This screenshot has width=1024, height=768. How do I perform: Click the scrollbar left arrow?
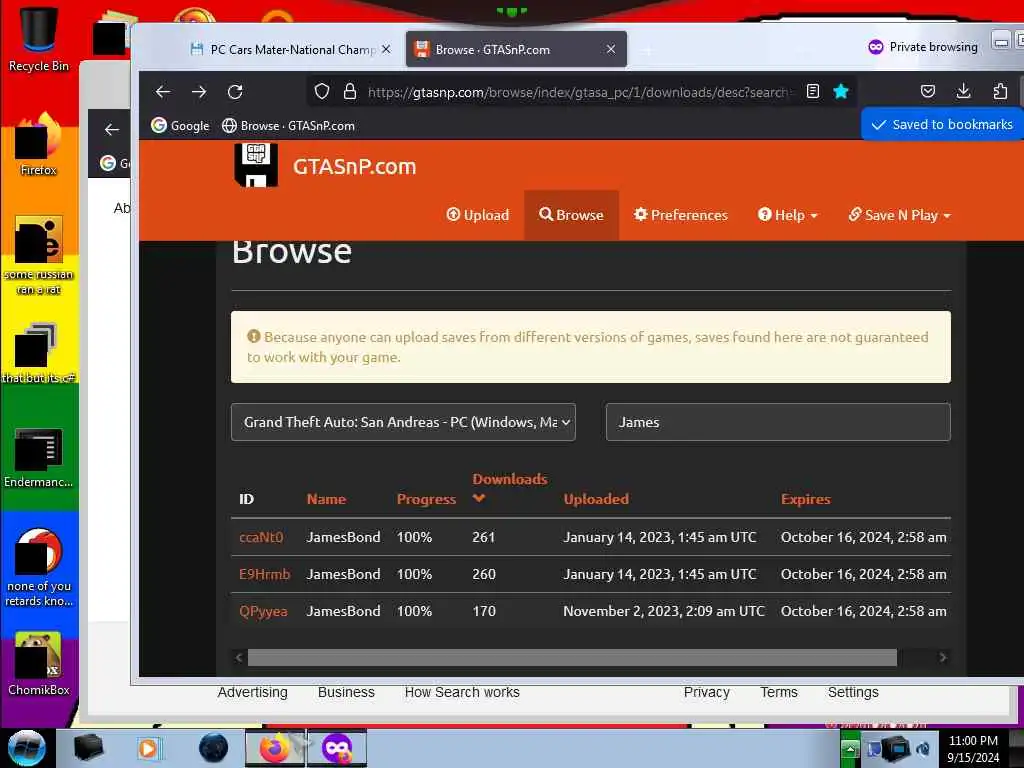(x=239, y=657)
